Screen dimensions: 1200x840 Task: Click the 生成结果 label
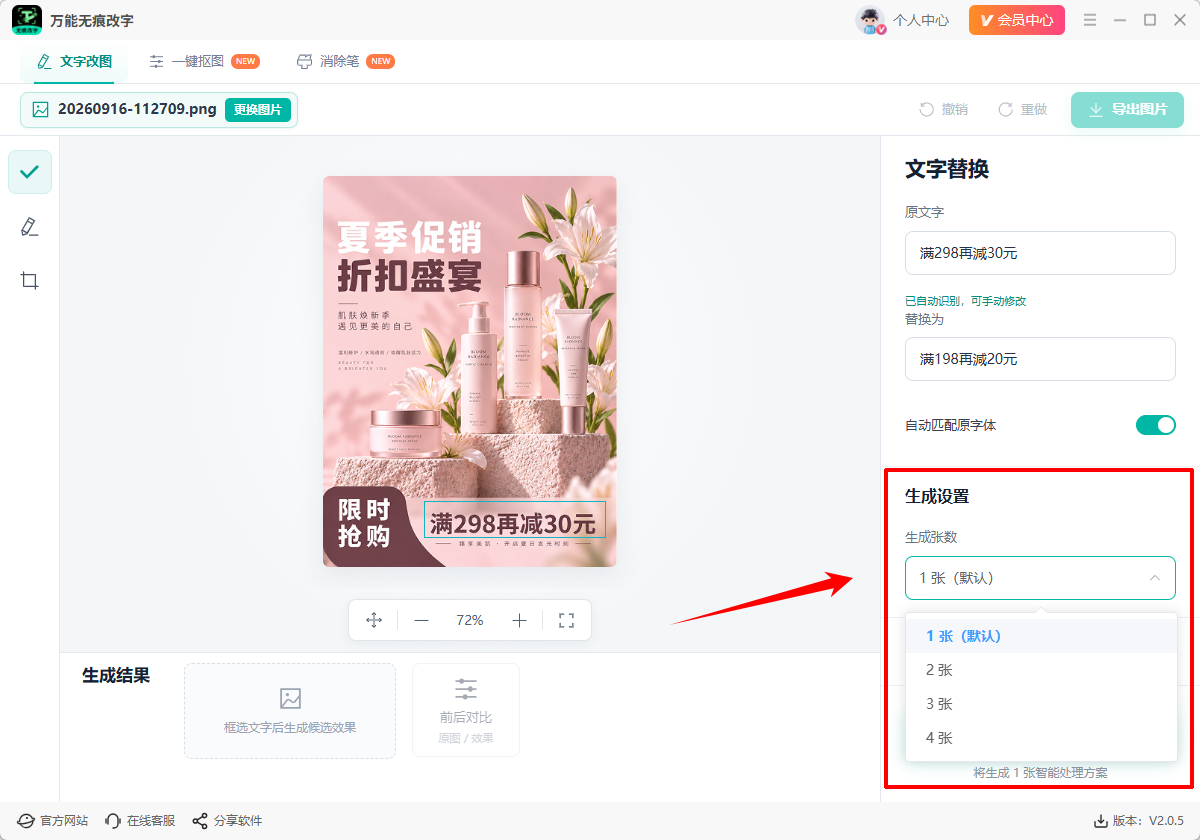(x=116, y=676)
